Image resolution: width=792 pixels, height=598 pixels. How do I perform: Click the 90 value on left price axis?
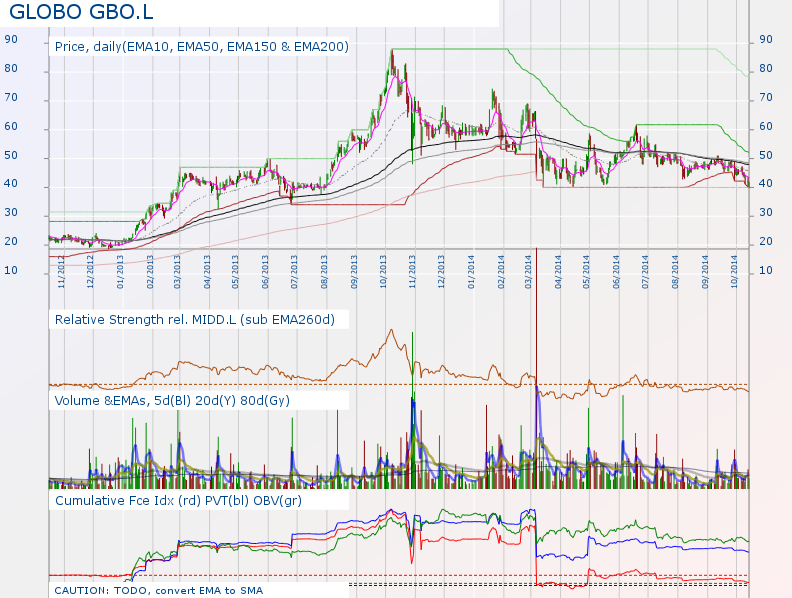11,39
